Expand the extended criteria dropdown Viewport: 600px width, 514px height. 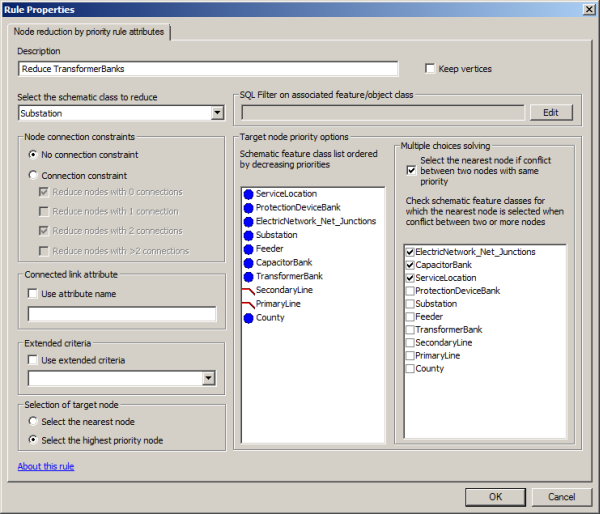[208, 378]
